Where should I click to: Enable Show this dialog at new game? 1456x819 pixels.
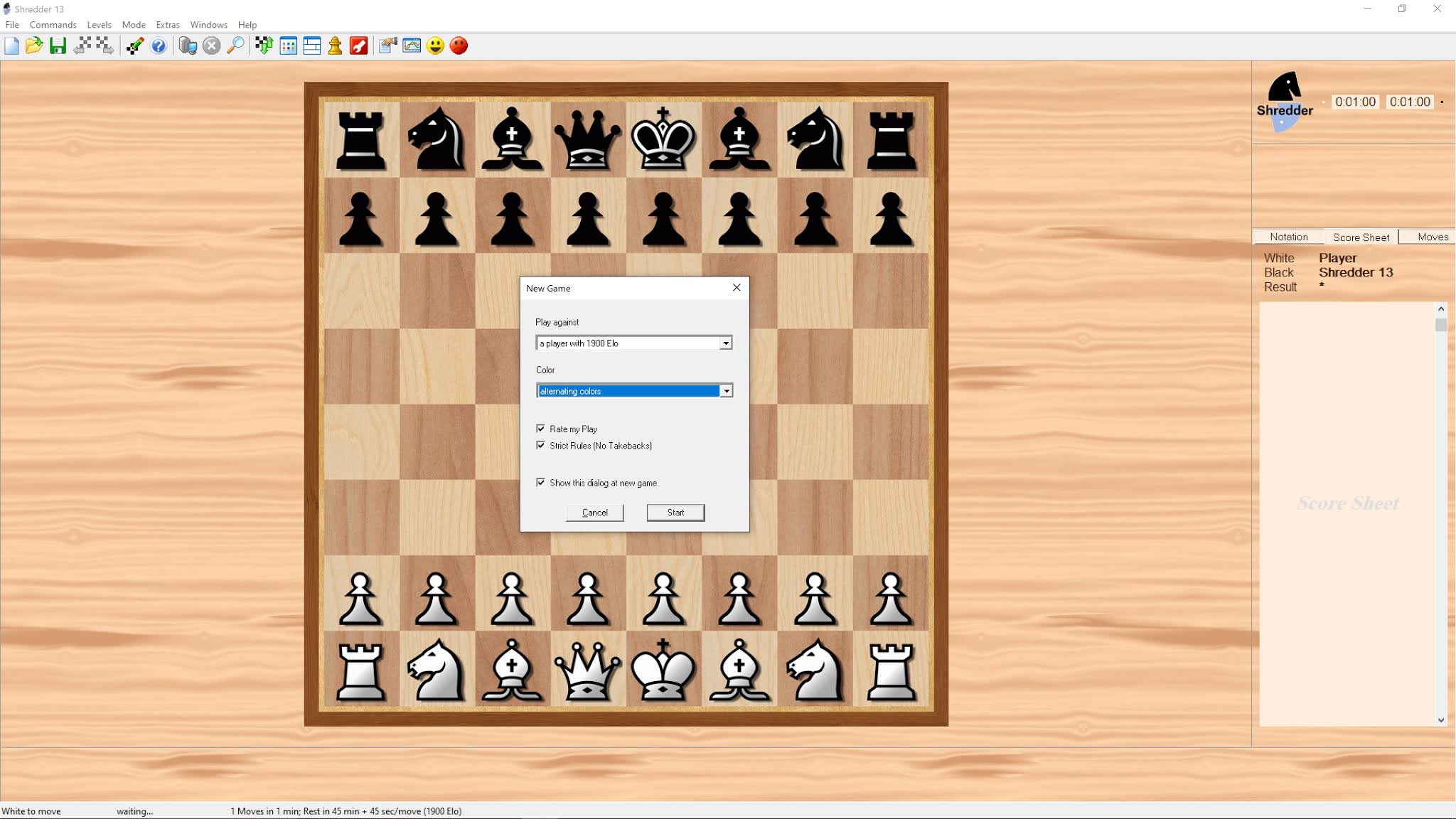541,482
